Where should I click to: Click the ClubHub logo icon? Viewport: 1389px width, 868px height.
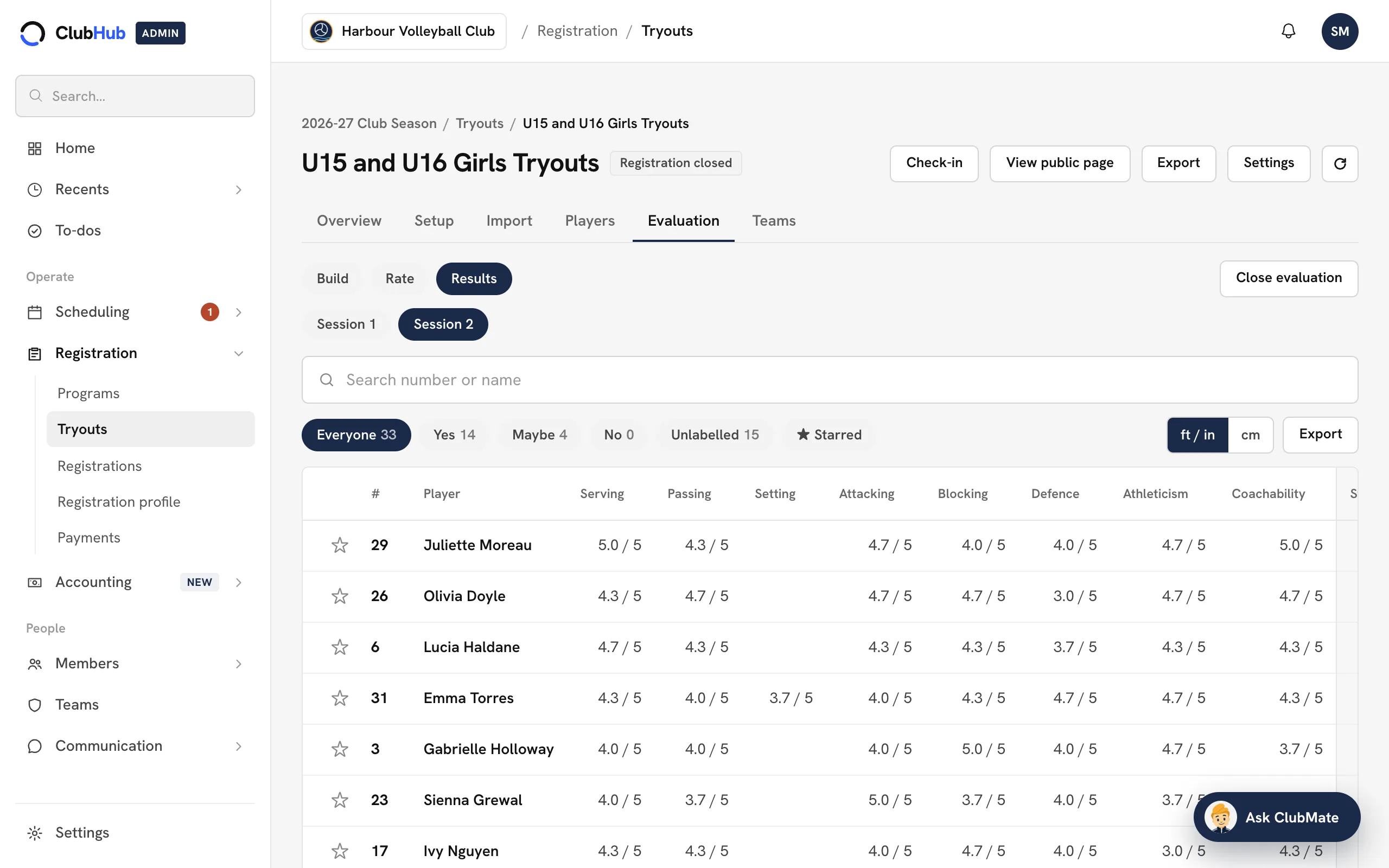(33, 33)
